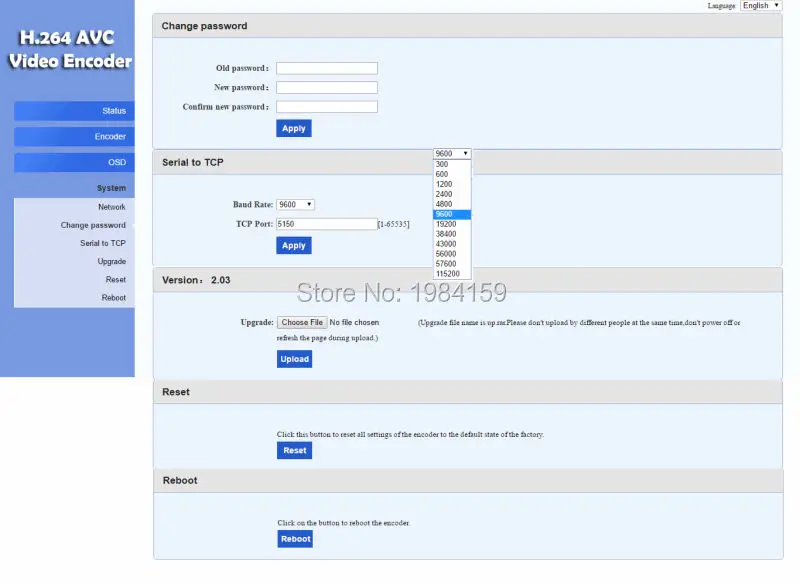800x584 pixels.
Task: Choose 4800 in baud list
Action: click(x=452, y=204)
